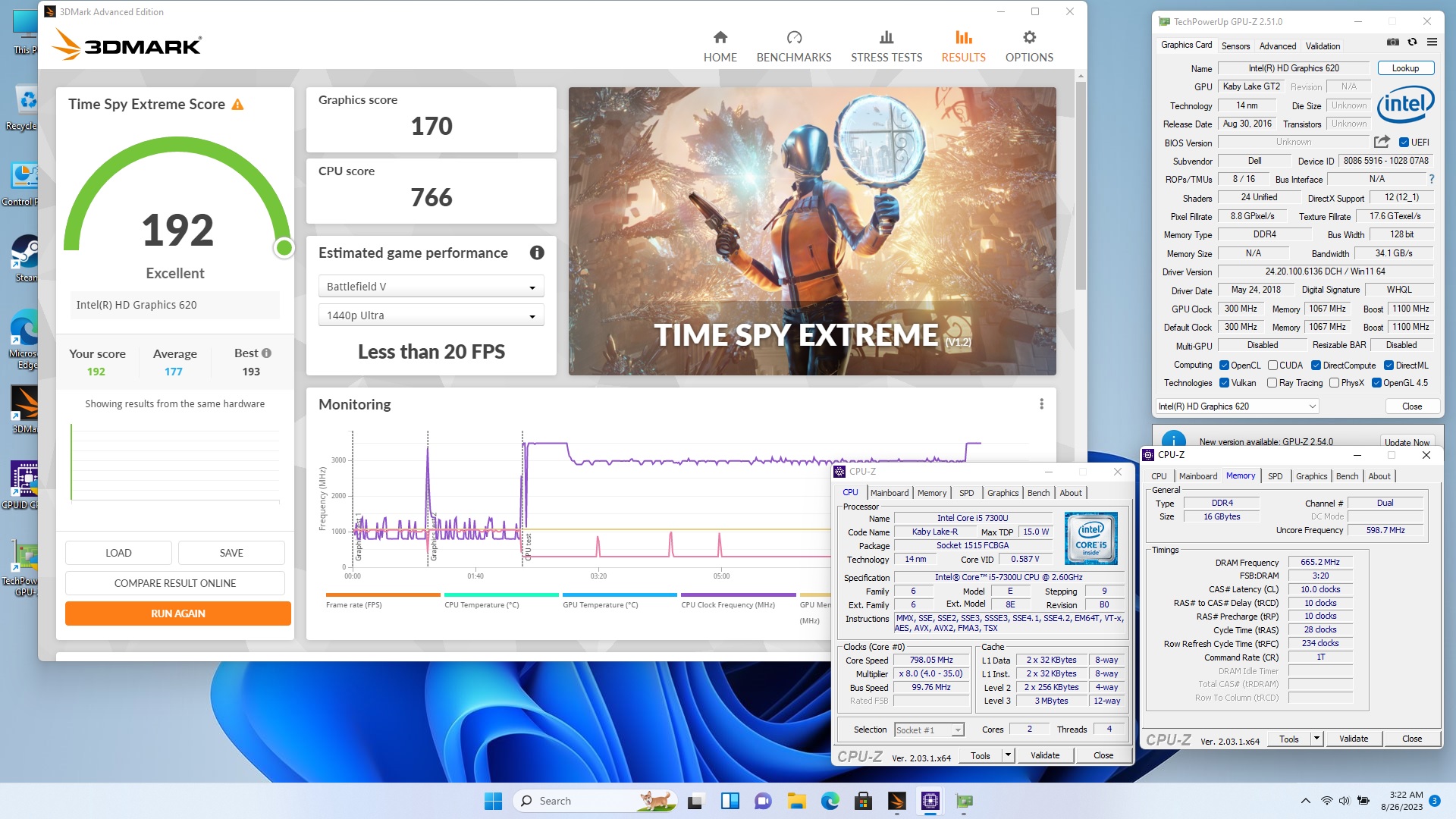Toggle Ray Tracing checkbox in GPU-Z
The height and width of the screenshot is (819, 1456).
1272,383
